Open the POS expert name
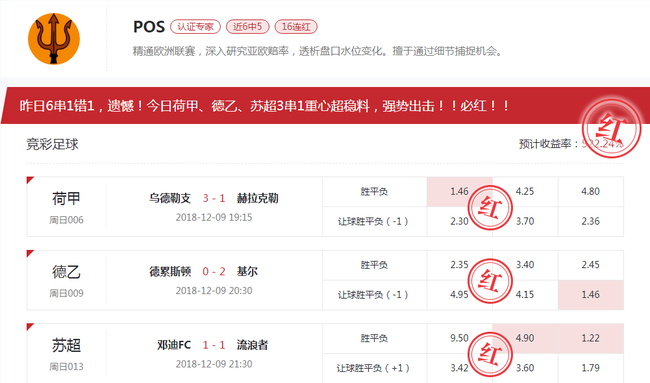Screen dimensions: 650x383 [x=149, y=27]
